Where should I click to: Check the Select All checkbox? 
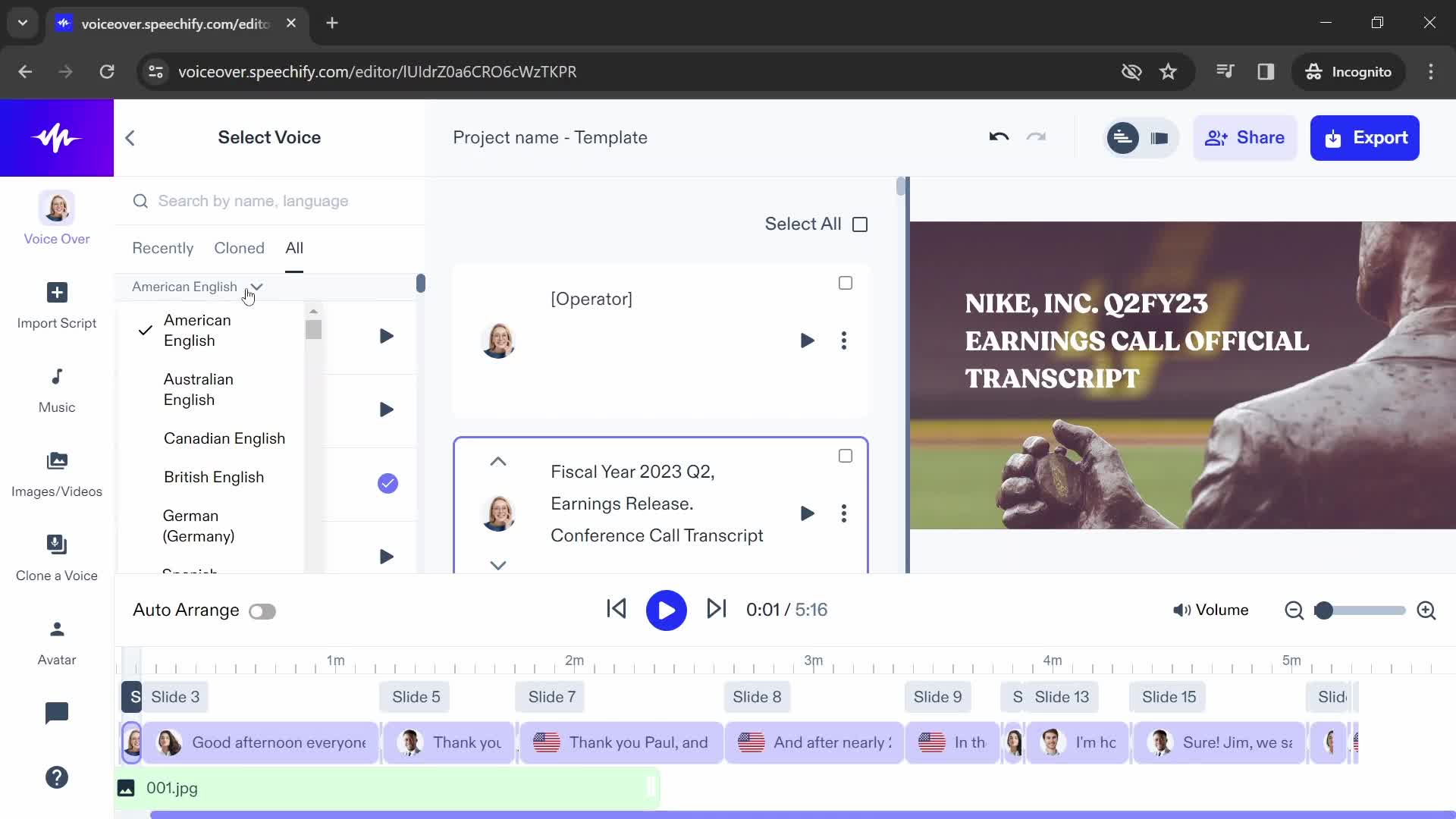(x=859, y=223)
